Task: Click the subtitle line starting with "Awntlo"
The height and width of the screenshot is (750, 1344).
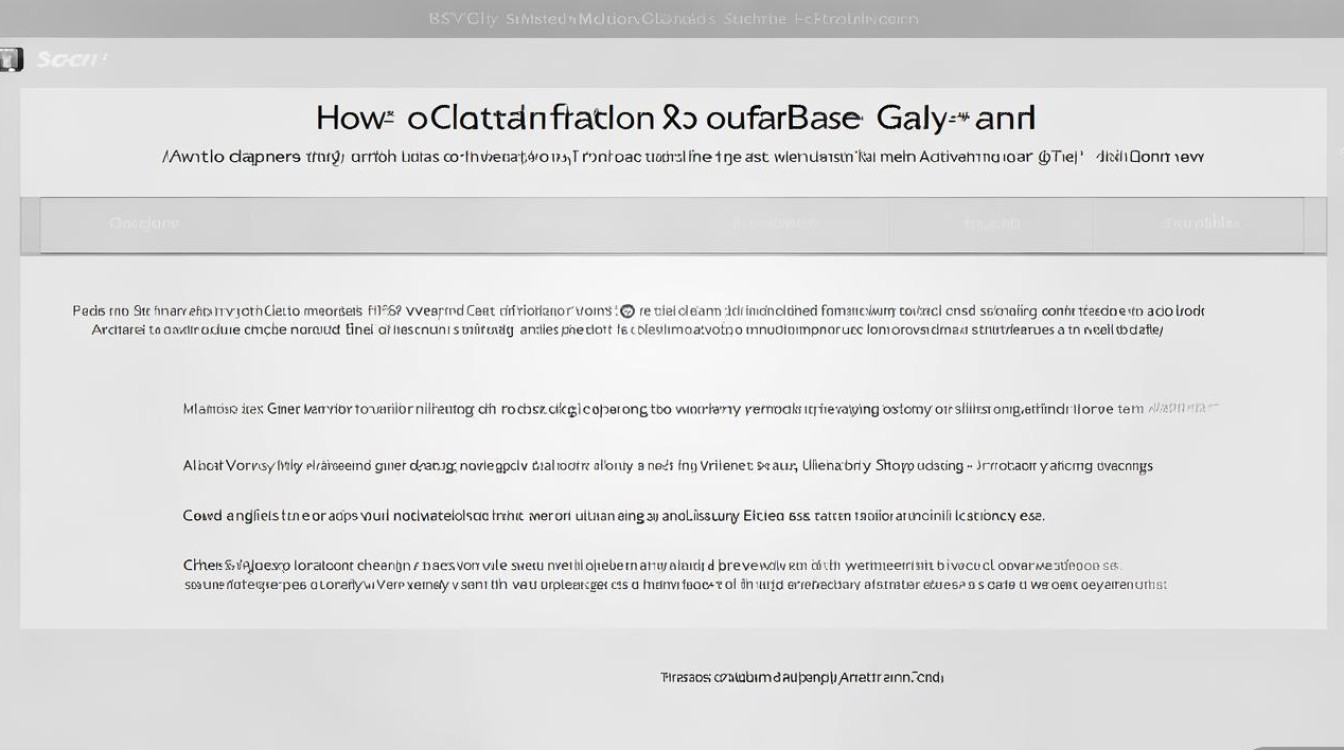Action: point(682,157)
